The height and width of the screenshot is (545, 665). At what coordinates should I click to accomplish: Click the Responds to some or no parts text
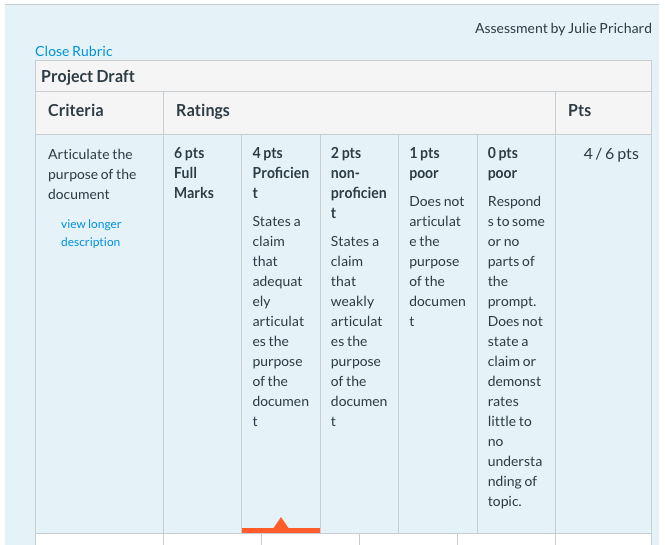[516, 351]
